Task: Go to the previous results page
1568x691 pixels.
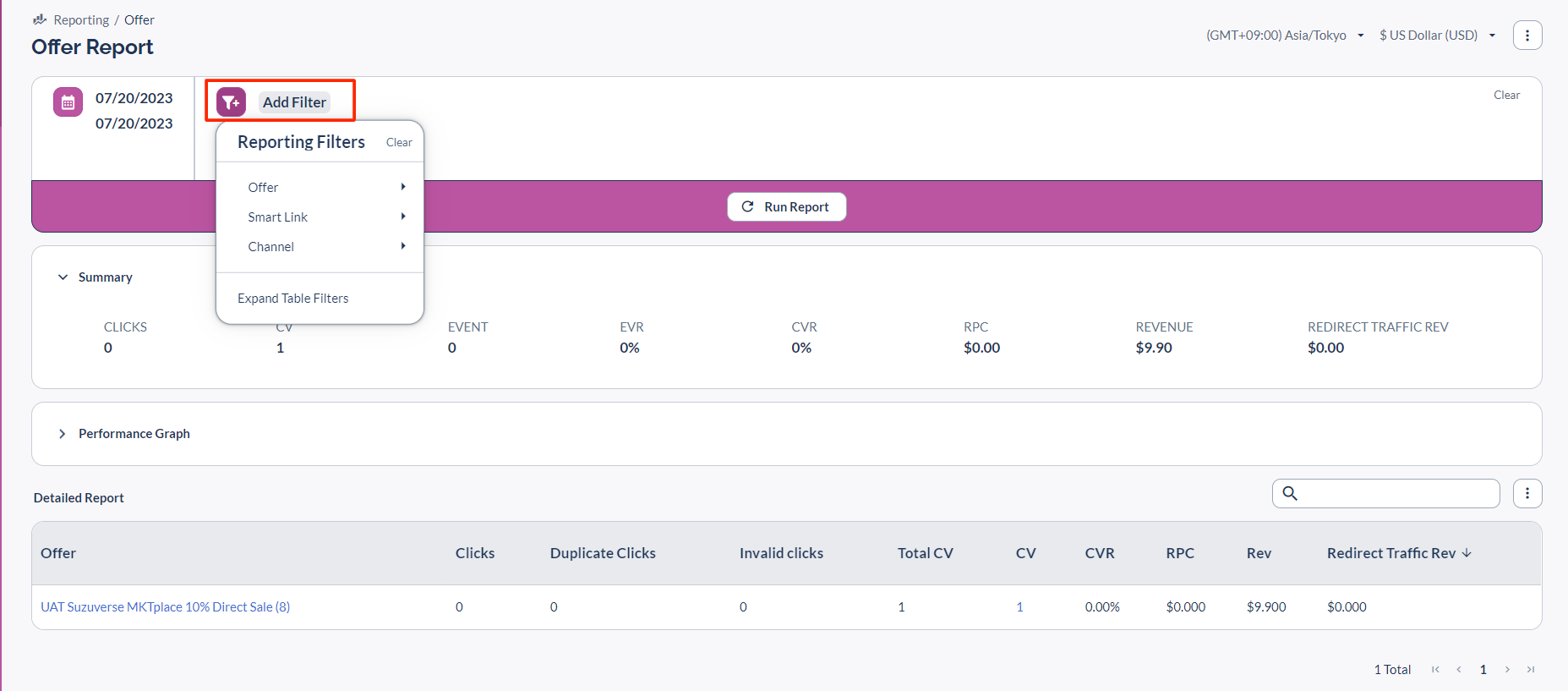Action: click(x=1459, y=669)
